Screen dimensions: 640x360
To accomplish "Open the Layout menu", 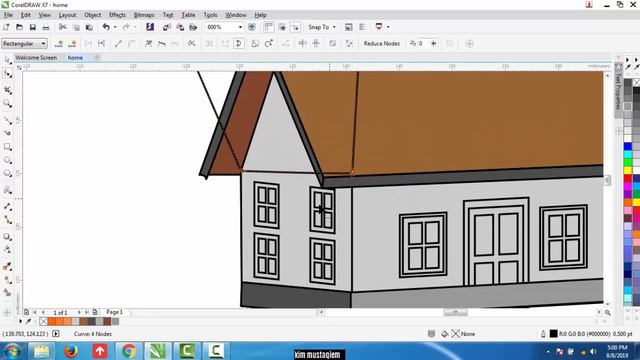I will click(x=67, y=15).
